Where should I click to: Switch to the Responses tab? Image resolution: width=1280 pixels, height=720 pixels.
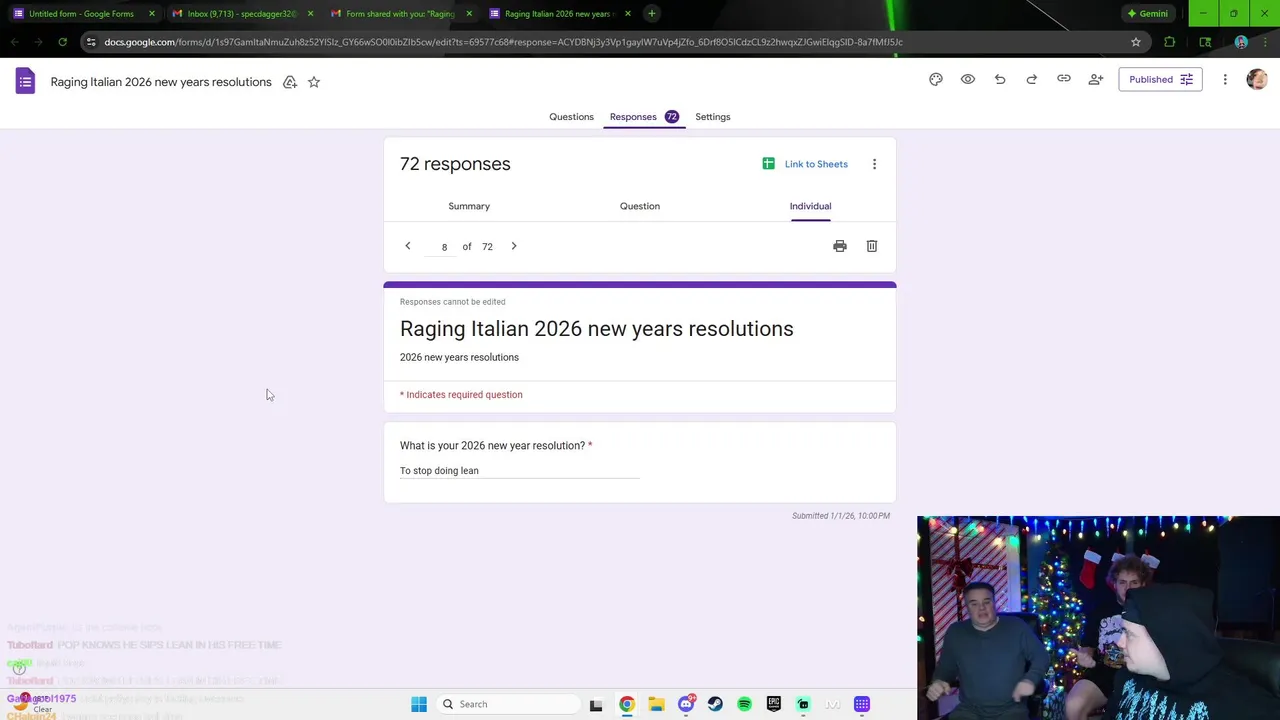point(644,117)
